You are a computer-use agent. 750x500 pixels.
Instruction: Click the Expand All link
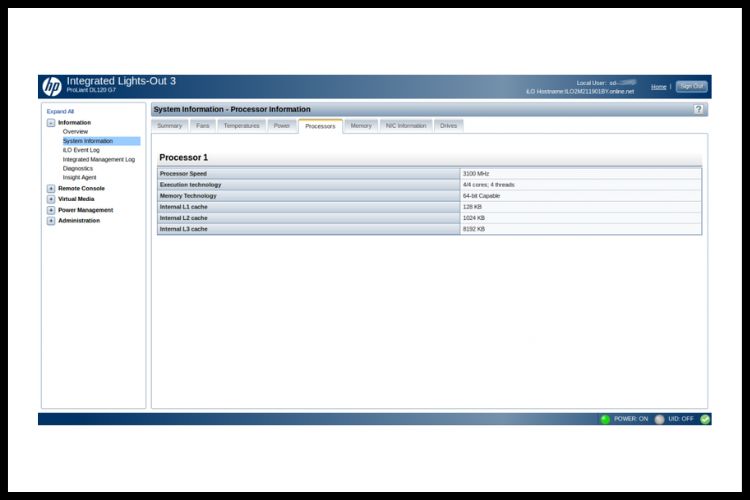tap(60, 111)
